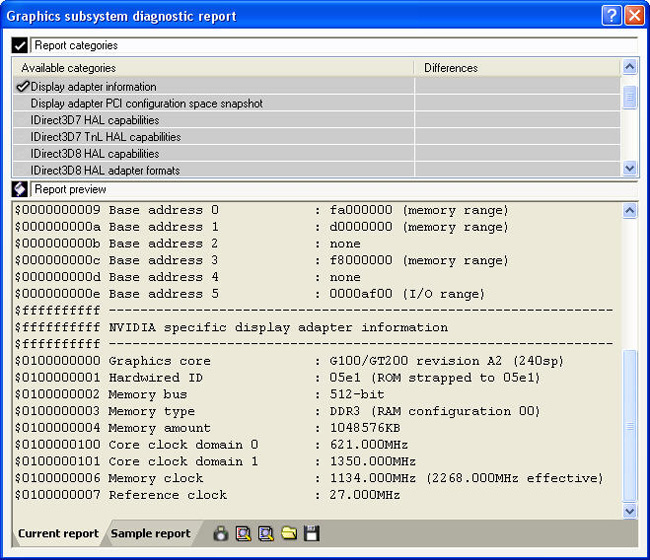650x560 pixels.
Task: Select IDirect3D7 TnL HAL capabilities category
Action: [317, 137]
